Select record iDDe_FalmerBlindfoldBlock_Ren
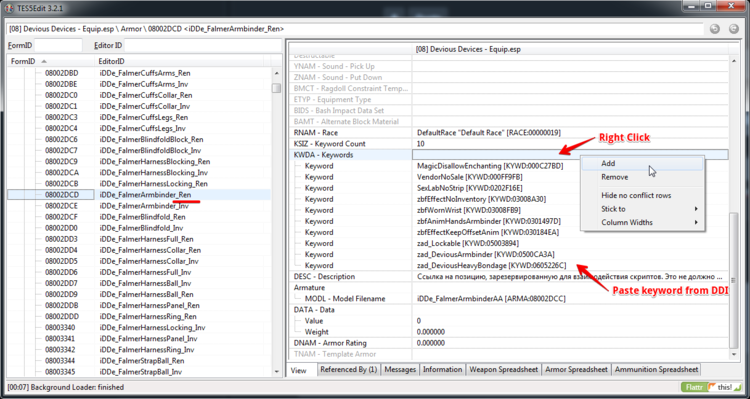This screenshot has height=399, width=750. [151, 139]
